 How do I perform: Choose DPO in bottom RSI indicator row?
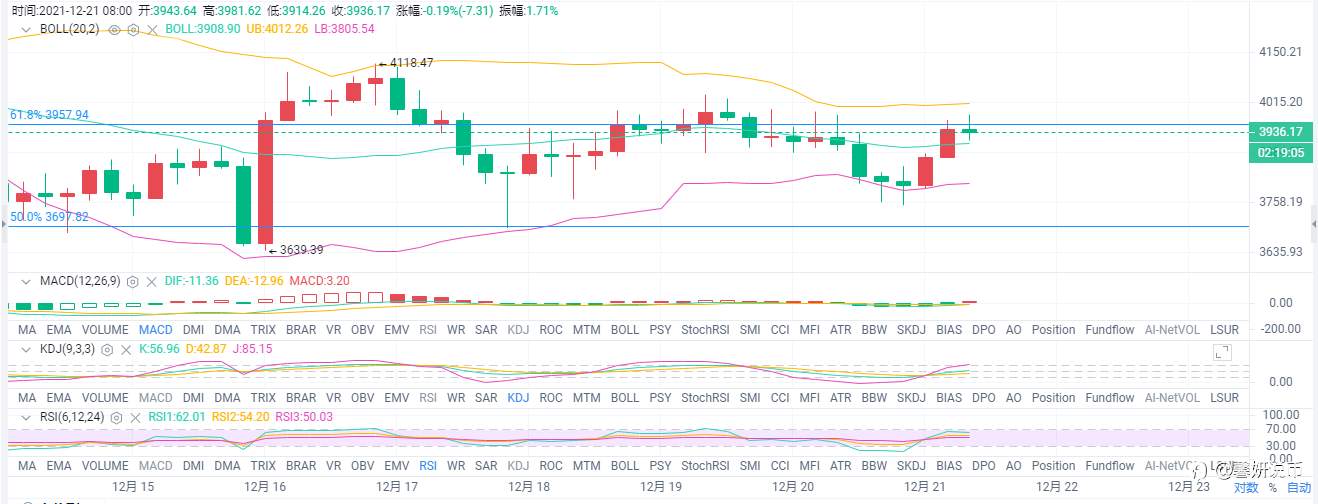click(x=984, y=466)
